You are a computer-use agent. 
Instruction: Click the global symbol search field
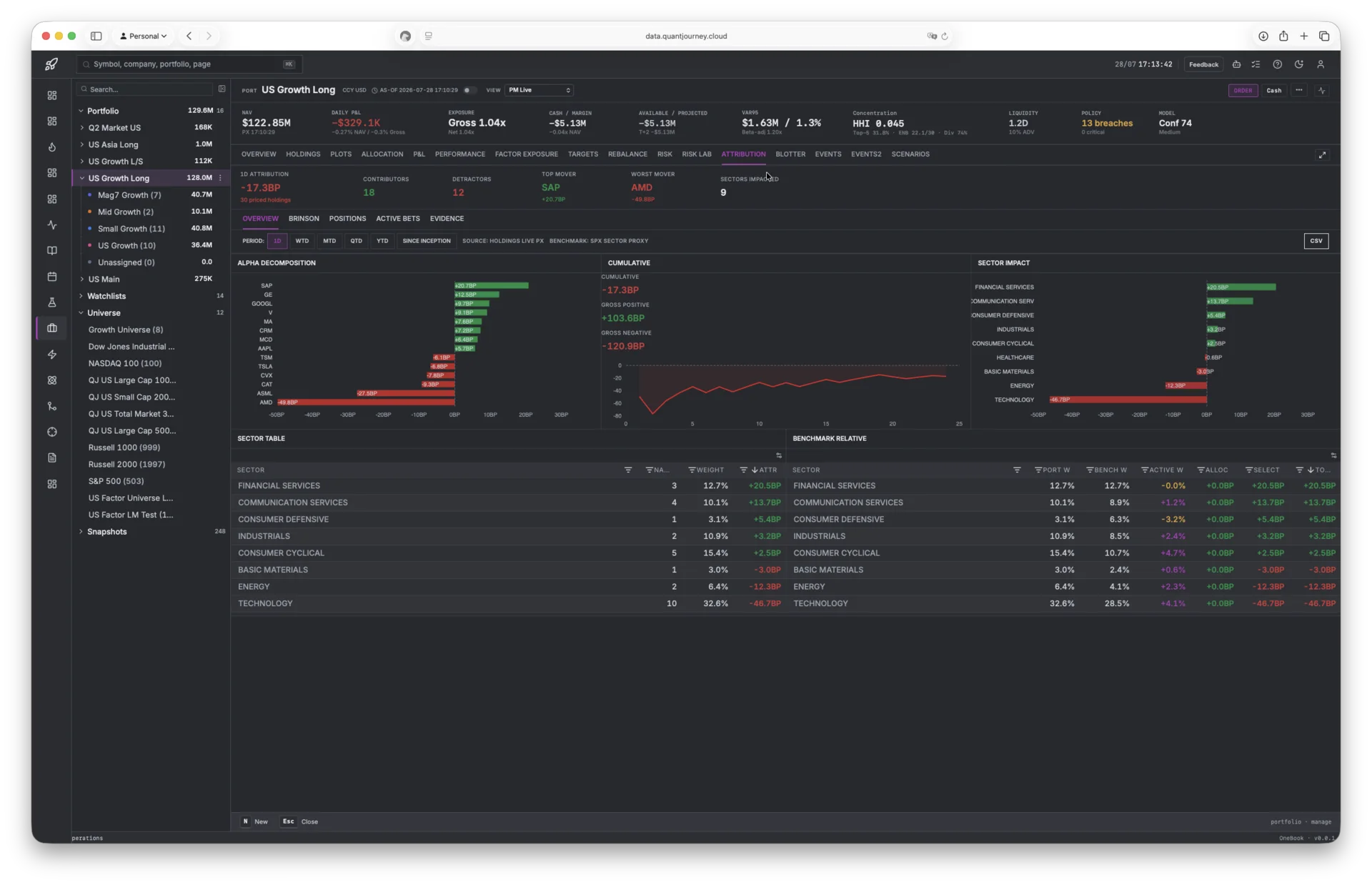click(x=189, y=64)
